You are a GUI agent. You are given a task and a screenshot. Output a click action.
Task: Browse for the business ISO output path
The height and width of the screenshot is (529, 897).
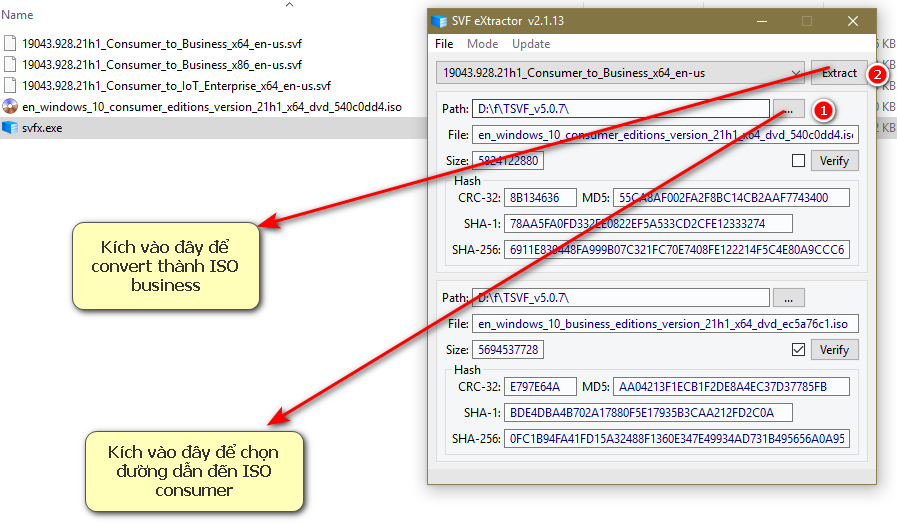pyautogui.click(x=788, y=298)
